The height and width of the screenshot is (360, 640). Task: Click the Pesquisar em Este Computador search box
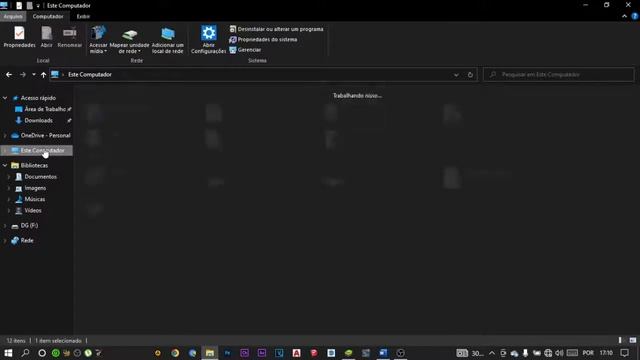coord(559,75)
